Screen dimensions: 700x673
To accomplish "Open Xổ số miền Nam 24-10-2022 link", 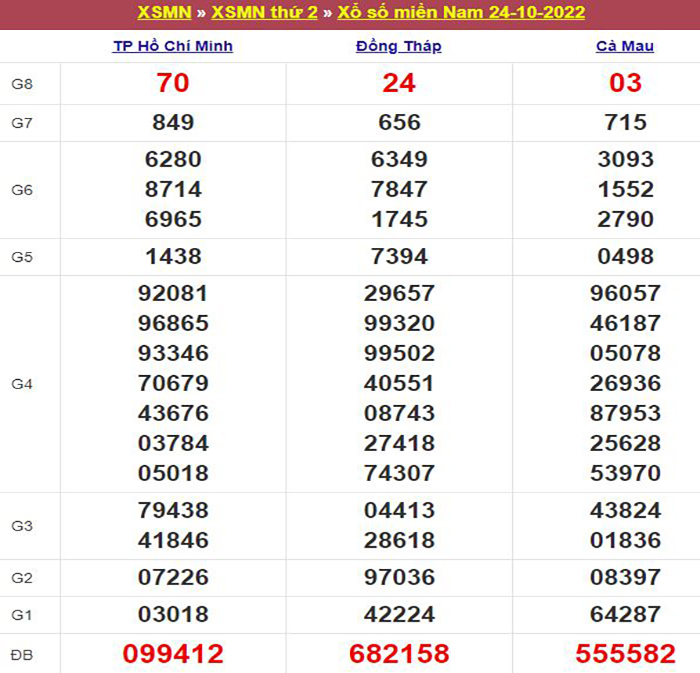I will click(461, 12).
